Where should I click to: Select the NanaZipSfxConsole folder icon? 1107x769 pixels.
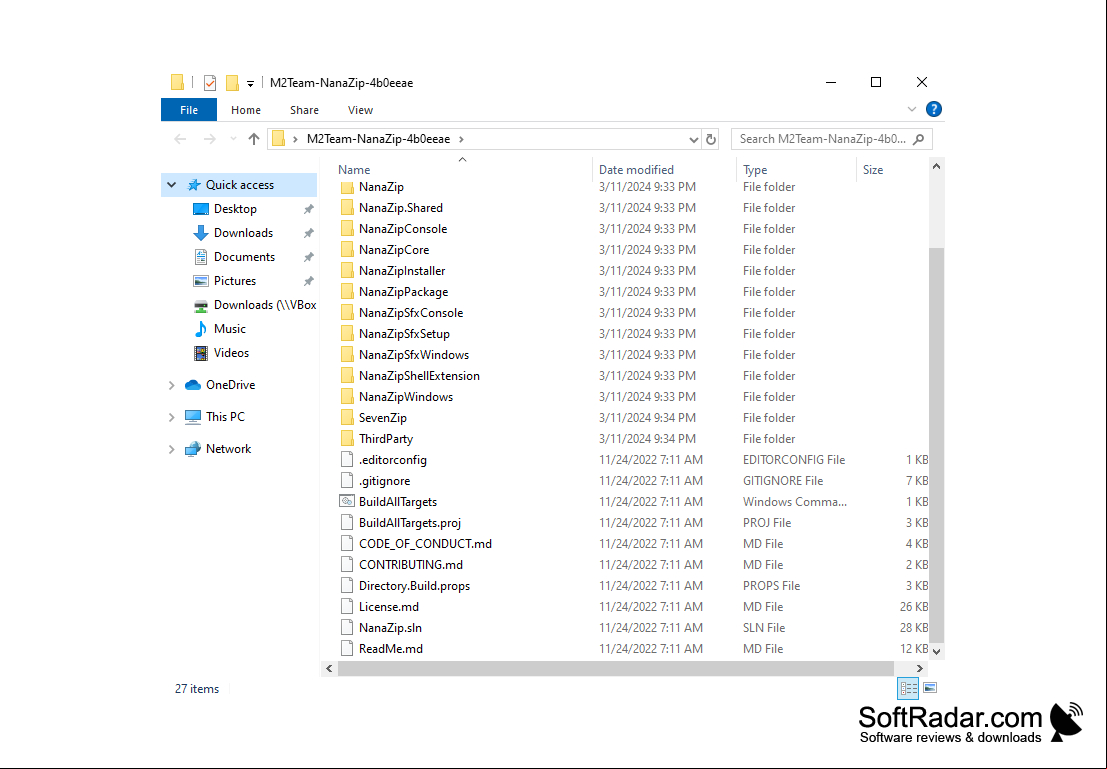point(347,313)
